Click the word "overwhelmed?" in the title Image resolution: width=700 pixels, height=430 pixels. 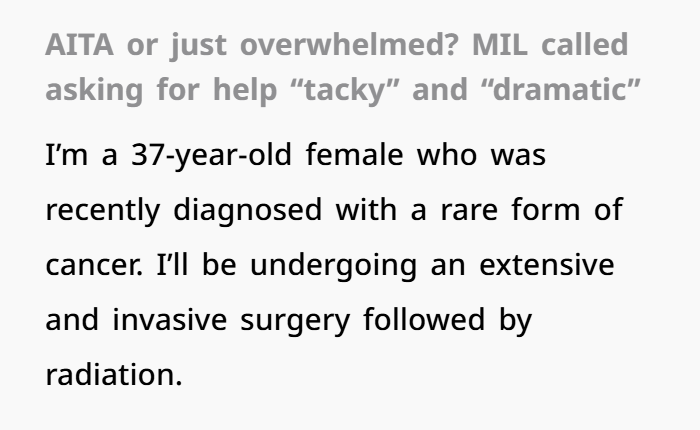(x=349, y=45)
